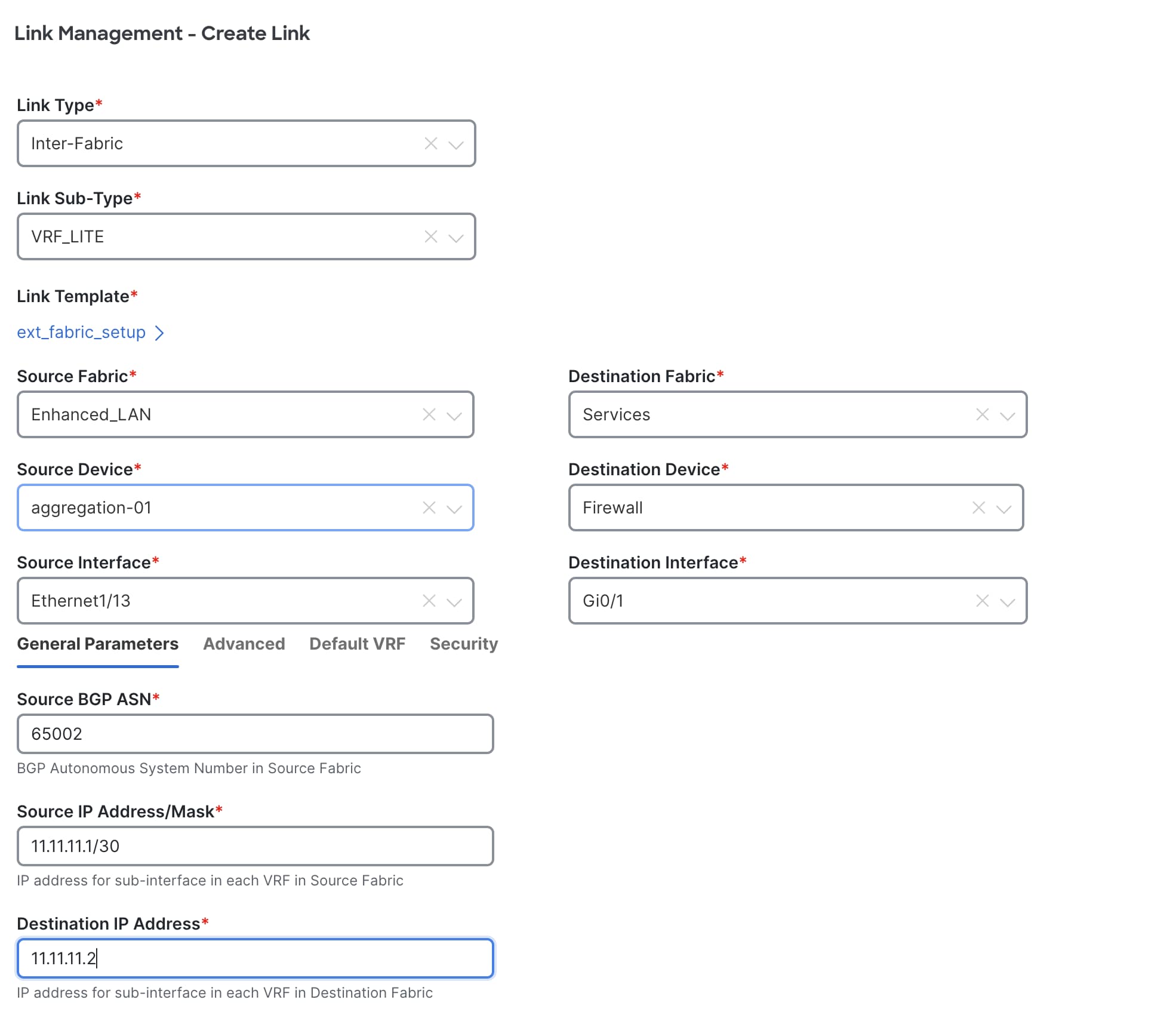This screenshot has height=1021, width=1176.
Task: Go to the Security tab
Action: click(463, 644)
